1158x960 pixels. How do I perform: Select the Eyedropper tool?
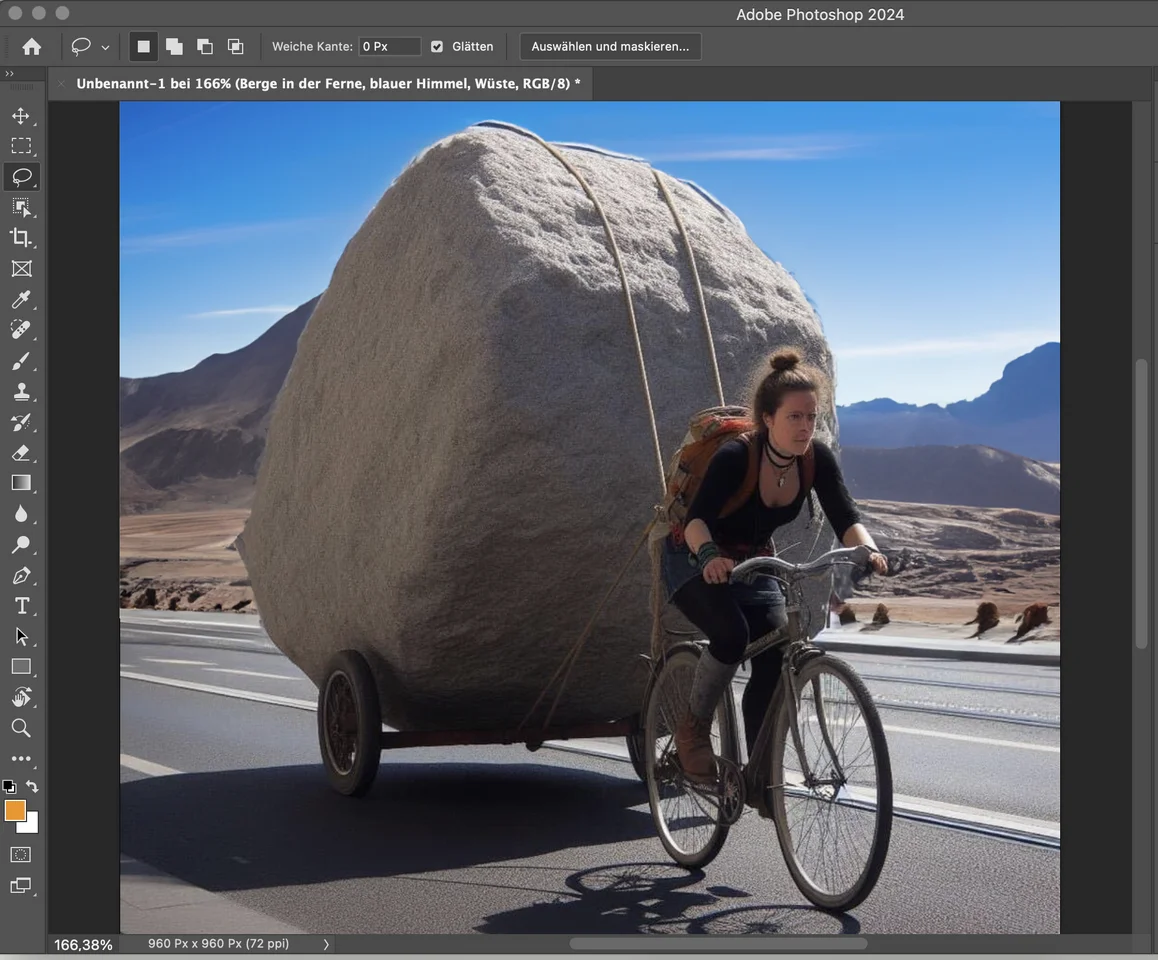(21, 299)
